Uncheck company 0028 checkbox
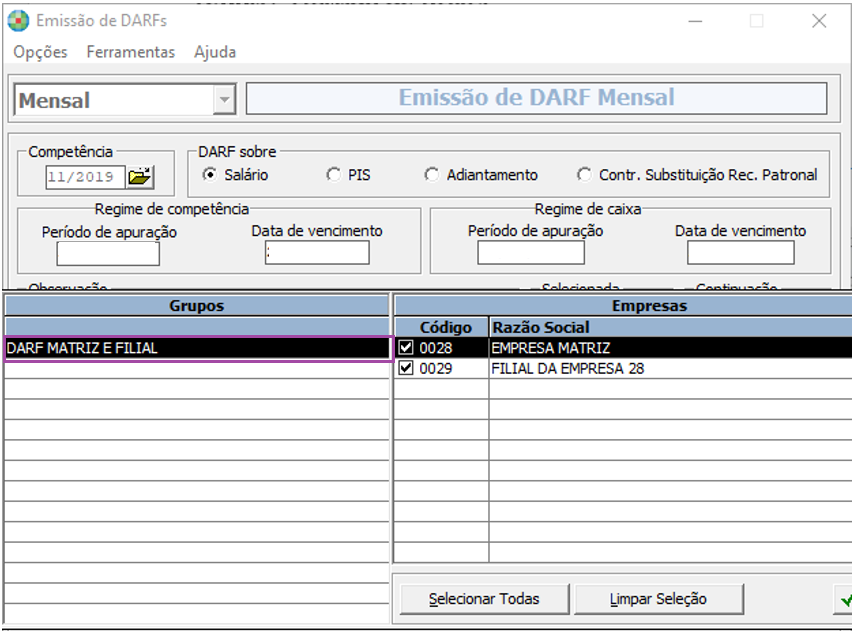This screenshot has width=852, height=631. point(406,347)
